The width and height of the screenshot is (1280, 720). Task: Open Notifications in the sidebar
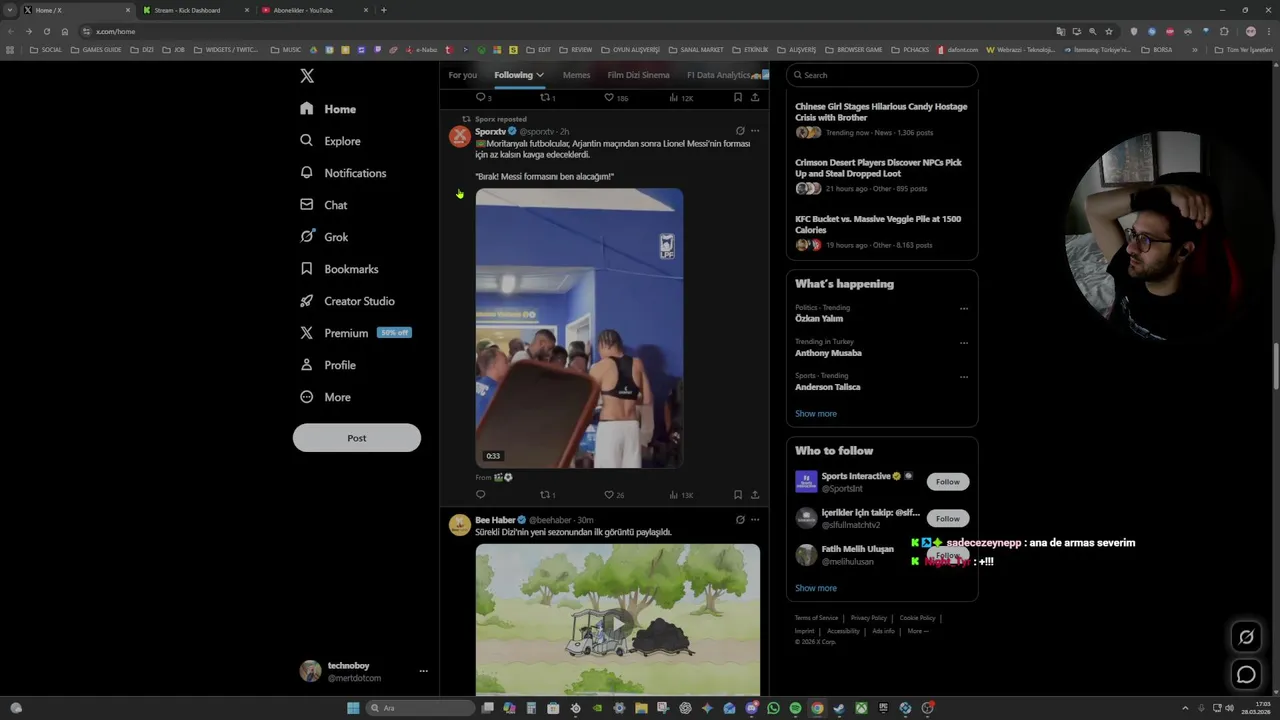point(343,173)
